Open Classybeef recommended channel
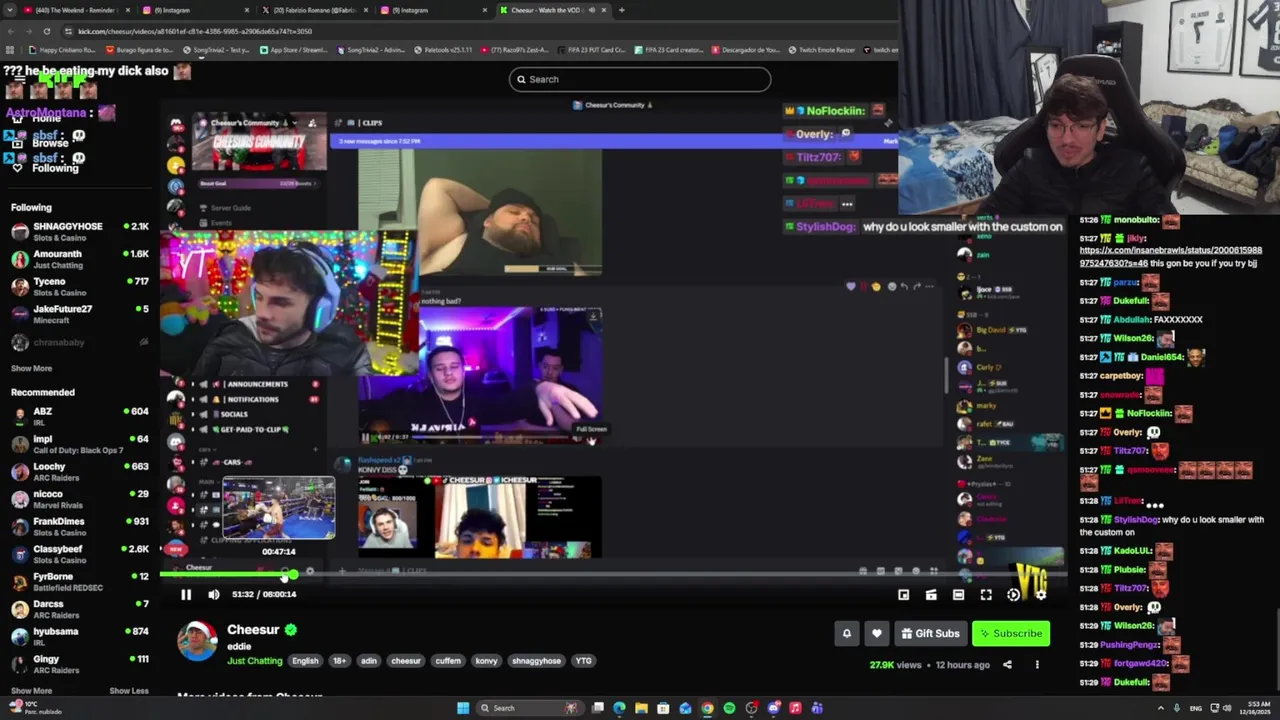The height and width of the screenshot is (720, 1280). tap(78, 554)
